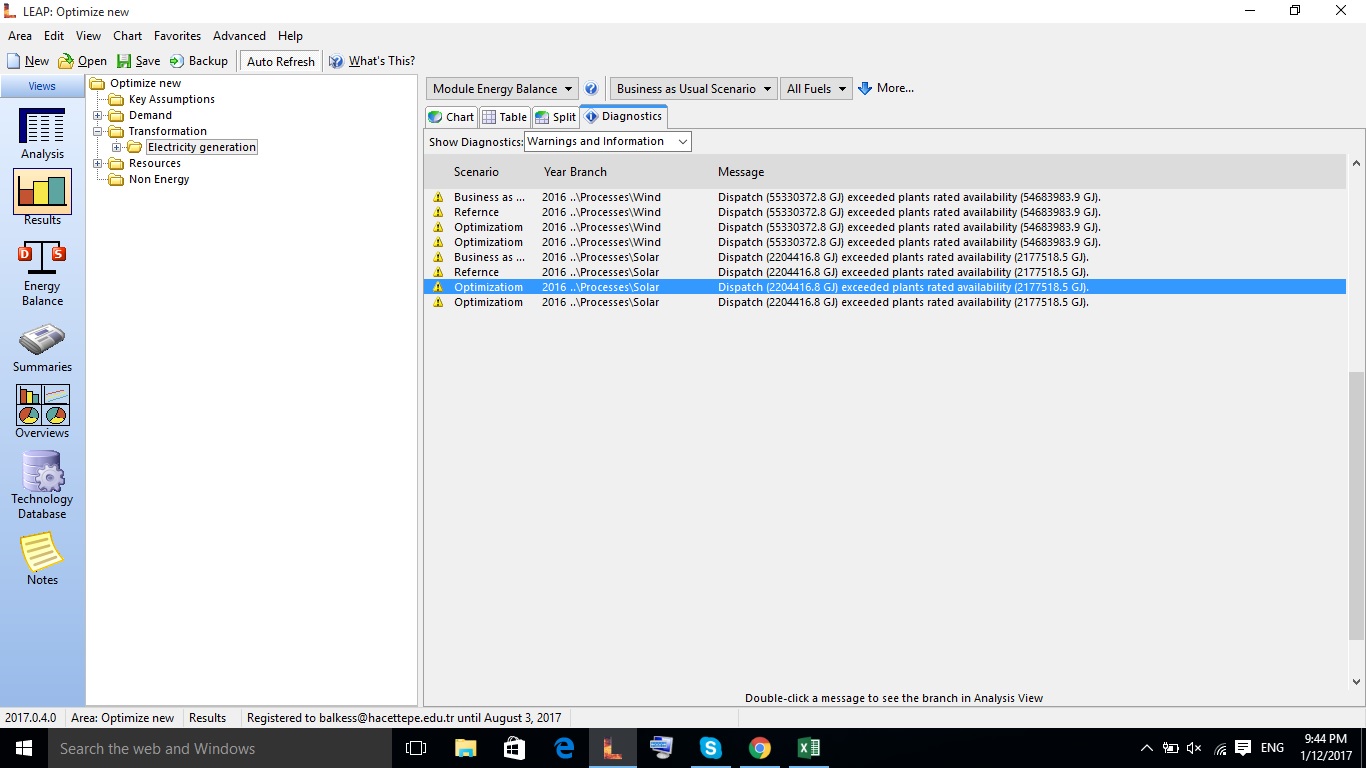
Task: Open the Favorites menu
Action: click(x=177, y=36)
